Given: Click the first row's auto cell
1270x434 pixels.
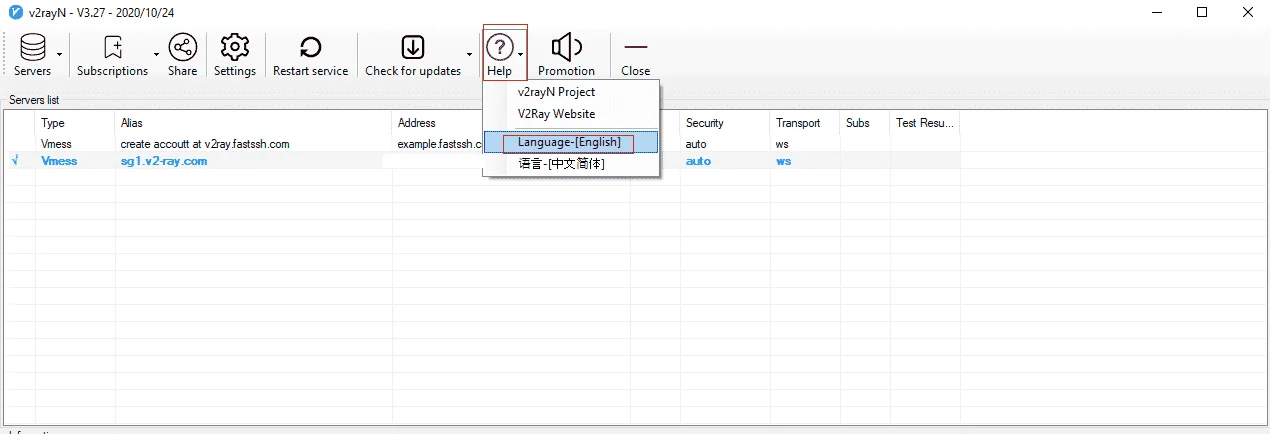Looking at the screenshot, I should pos(696,144).
